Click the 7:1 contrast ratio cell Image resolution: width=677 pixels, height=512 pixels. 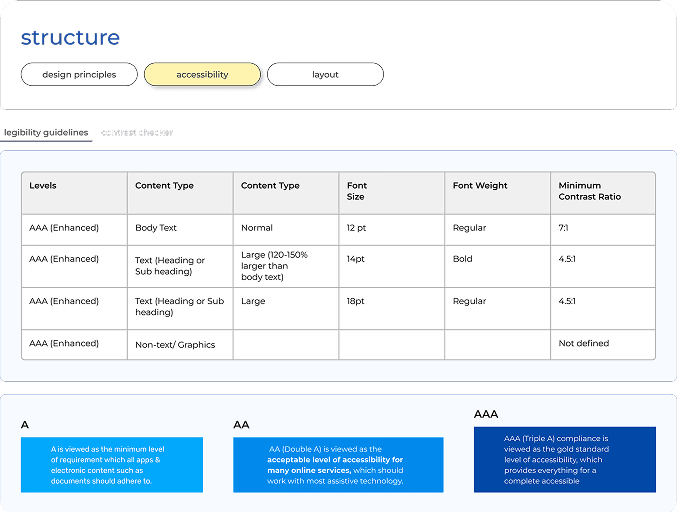coord(603,230)
